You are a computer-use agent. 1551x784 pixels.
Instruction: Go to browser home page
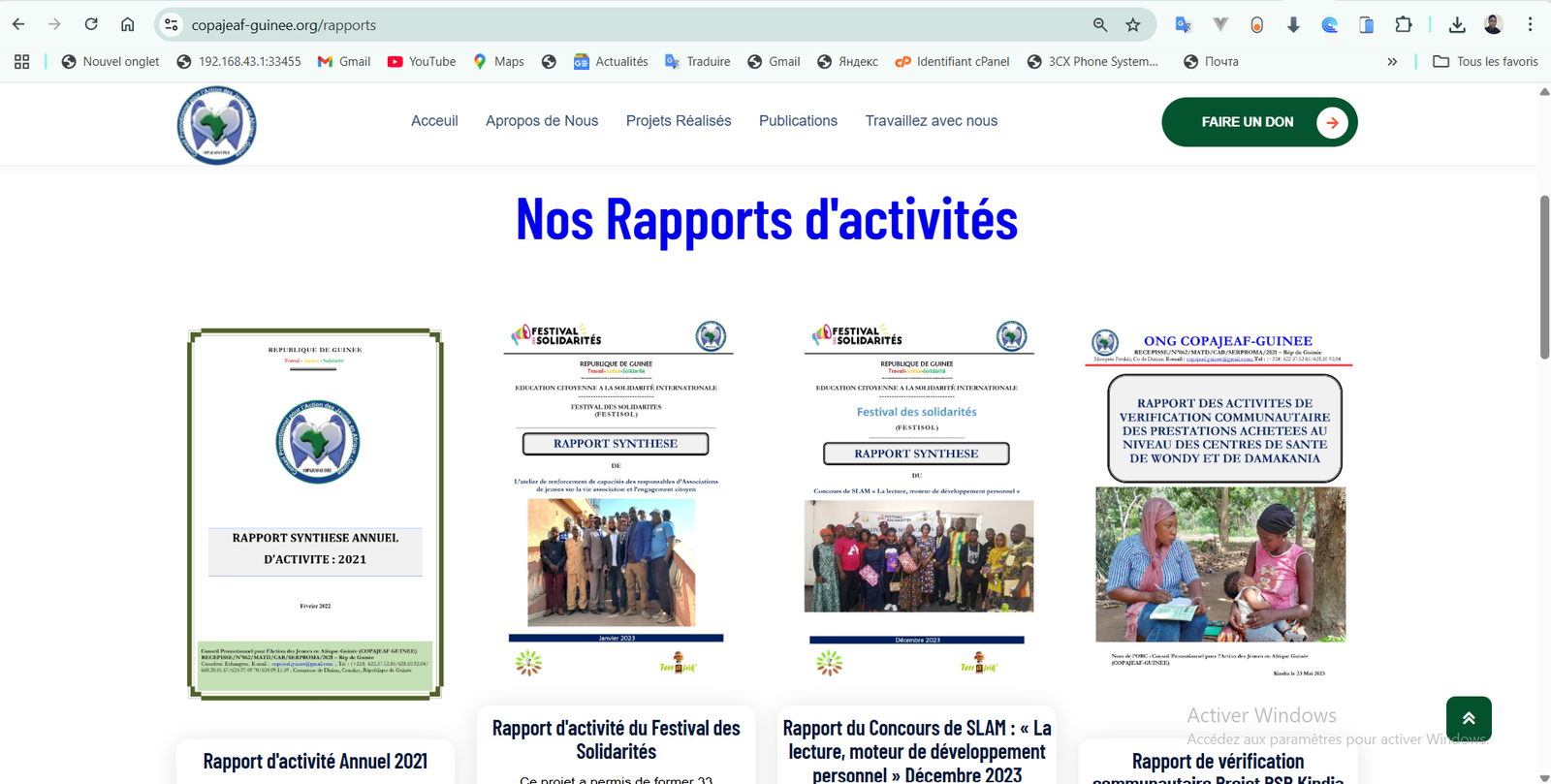click(x=128, y=24)
